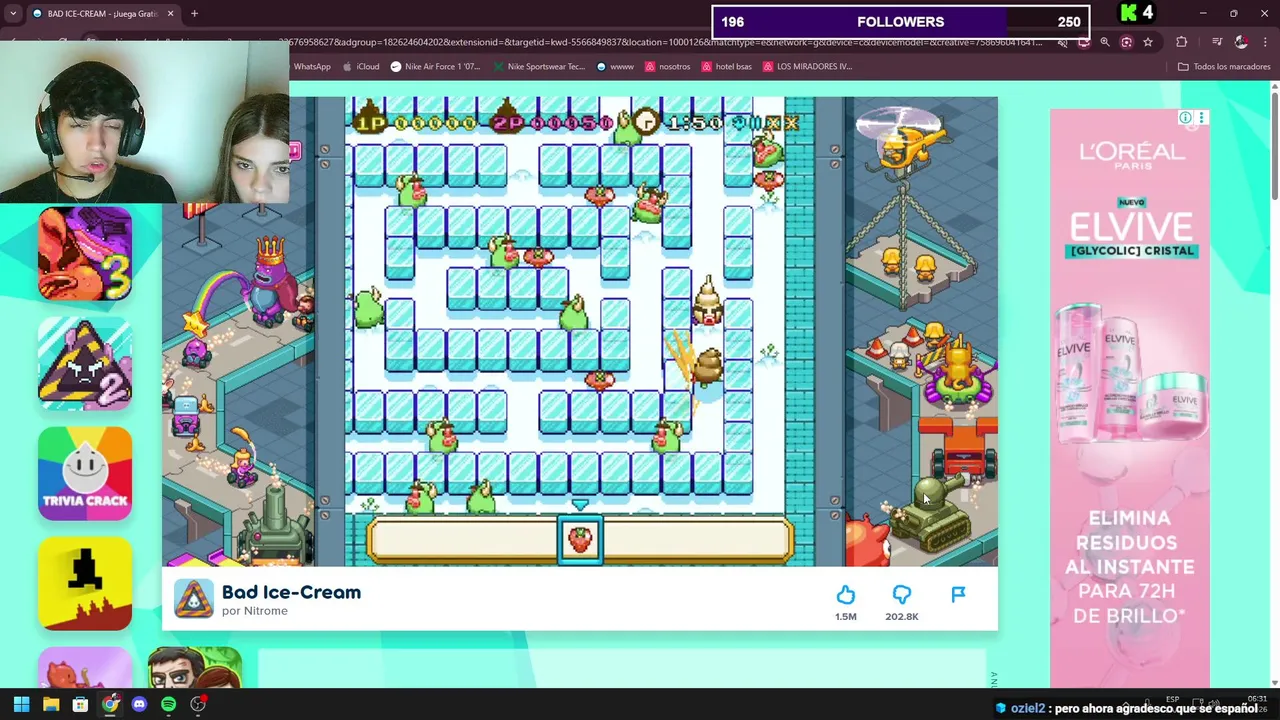Click the Kick logo in followers overlay

[x=1129, y=13]
